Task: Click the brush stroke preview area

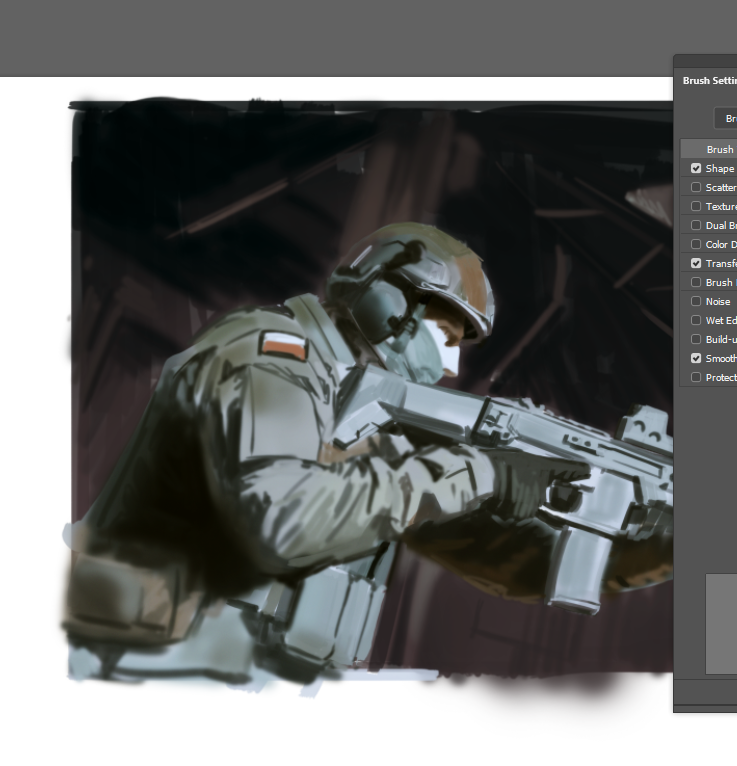Action: [x=721, y=624]
